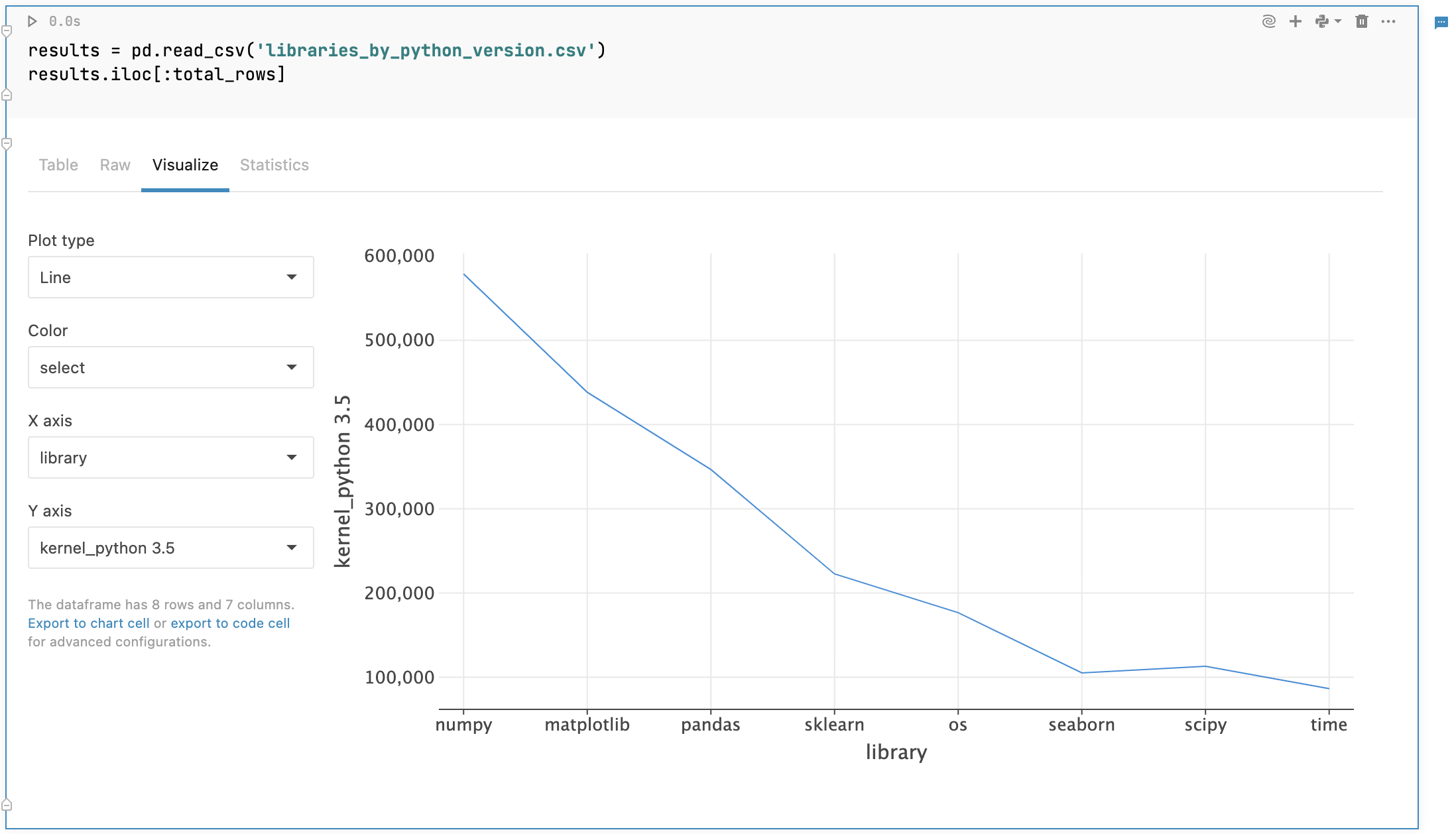This screenshot has height=834, width=1456.
Task: Click the Python language icon
Action: pyautogui.click(x=1323, y=21)
